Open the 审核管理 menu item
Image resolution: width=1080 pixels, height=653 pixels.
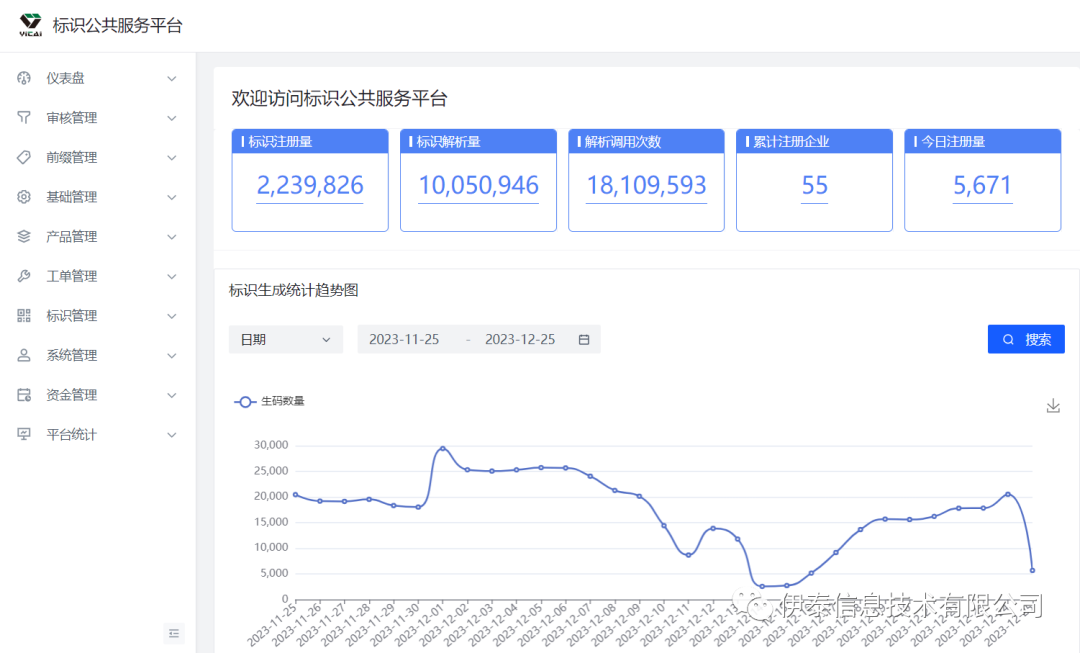point(72,118)
